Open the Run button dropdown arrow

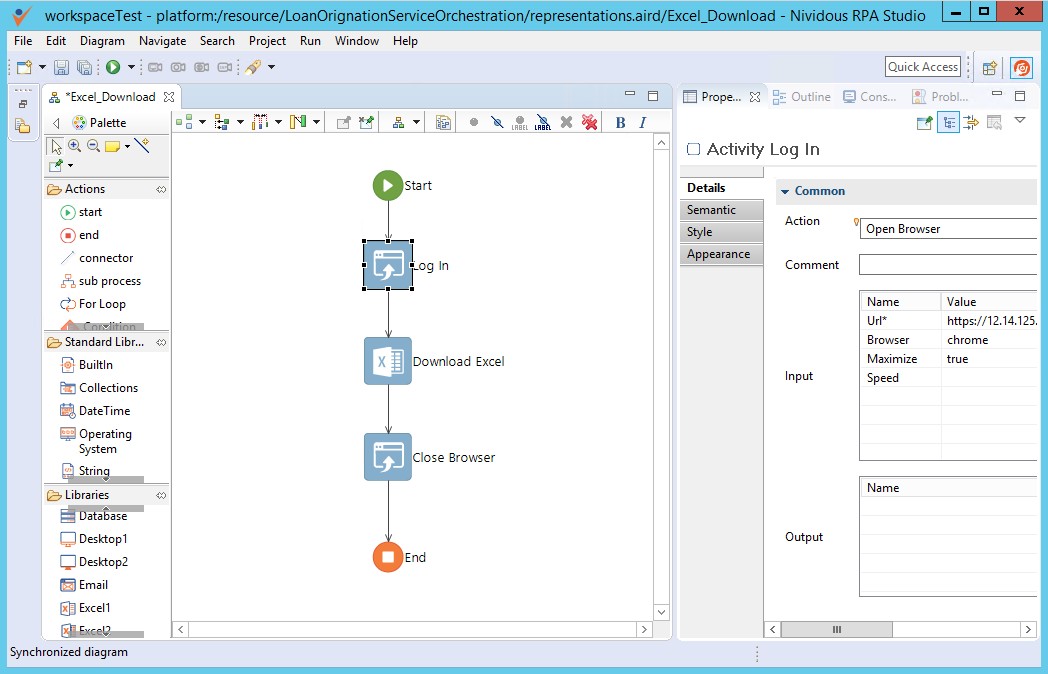131,67
